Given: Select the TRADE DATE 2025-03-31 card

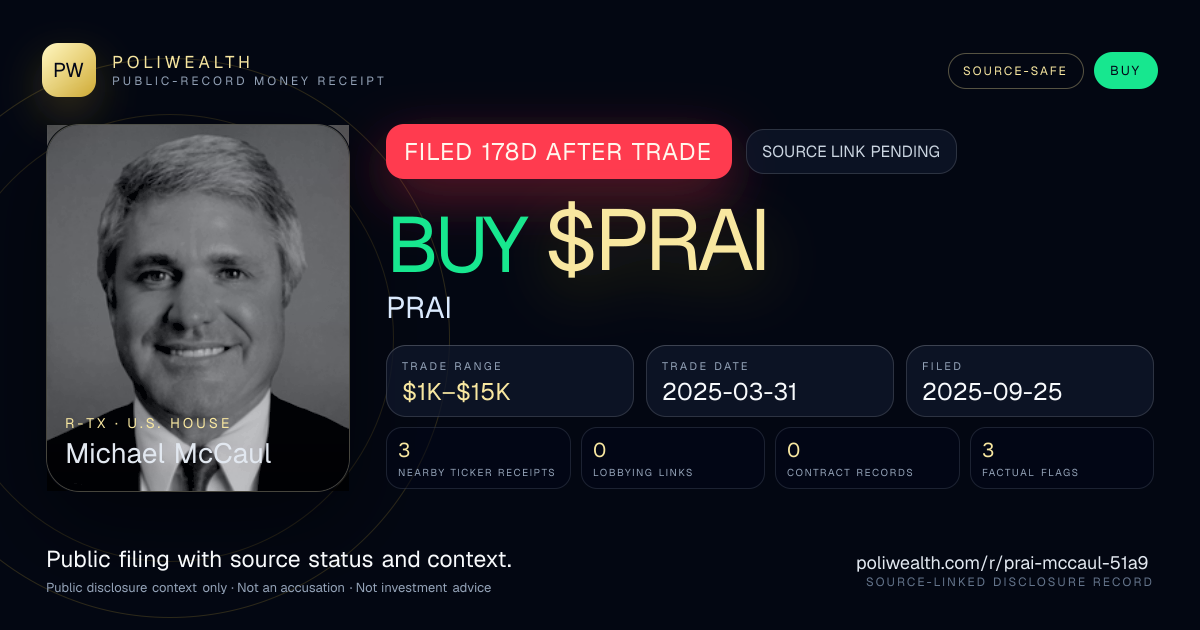Looking at the screenshot, I should (769, 381).
